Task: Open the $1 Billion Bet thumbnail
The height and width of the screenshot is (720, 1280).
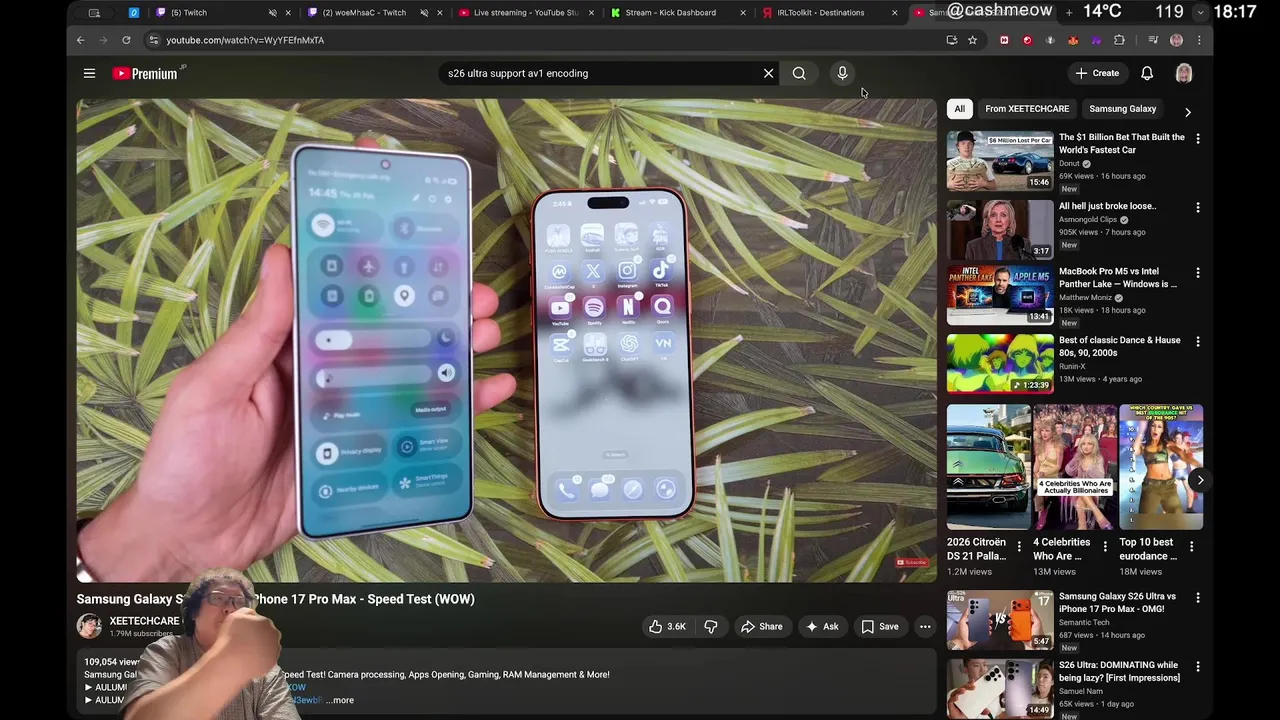Action: [x=1000, y=160]
